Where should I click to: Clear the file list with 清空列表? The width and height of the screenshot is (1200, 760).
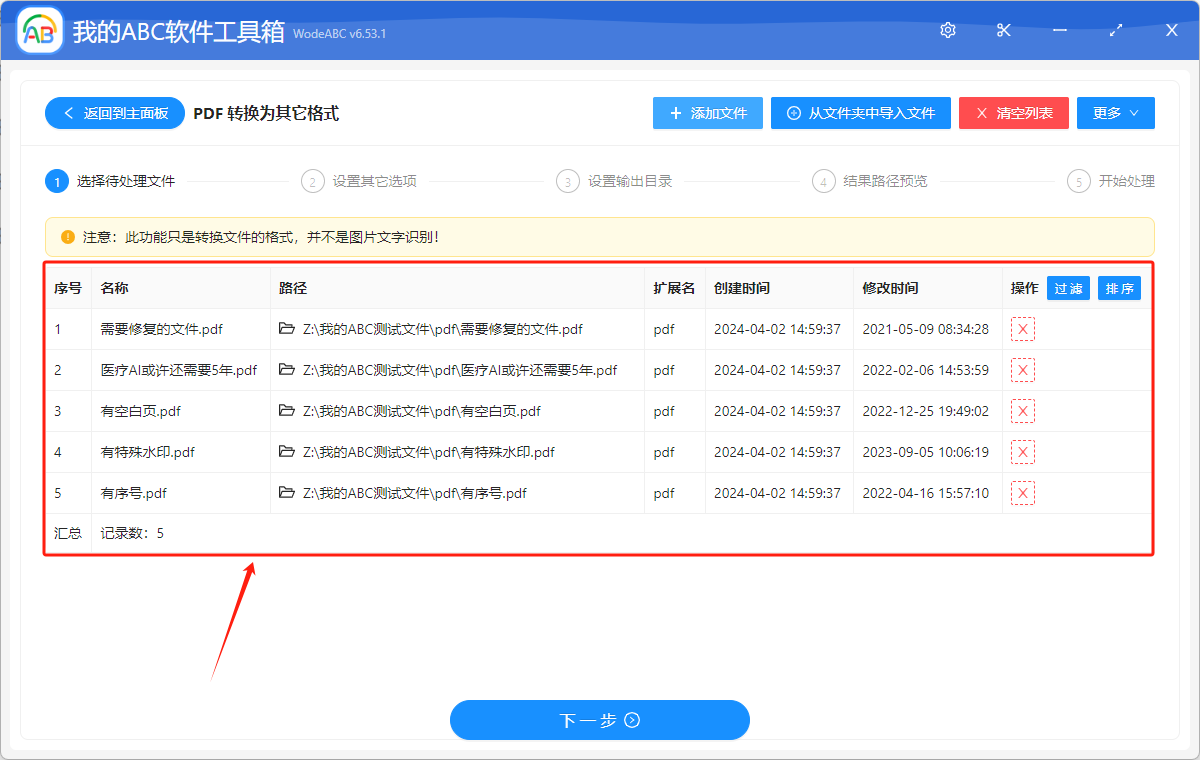pos(1013,113)
